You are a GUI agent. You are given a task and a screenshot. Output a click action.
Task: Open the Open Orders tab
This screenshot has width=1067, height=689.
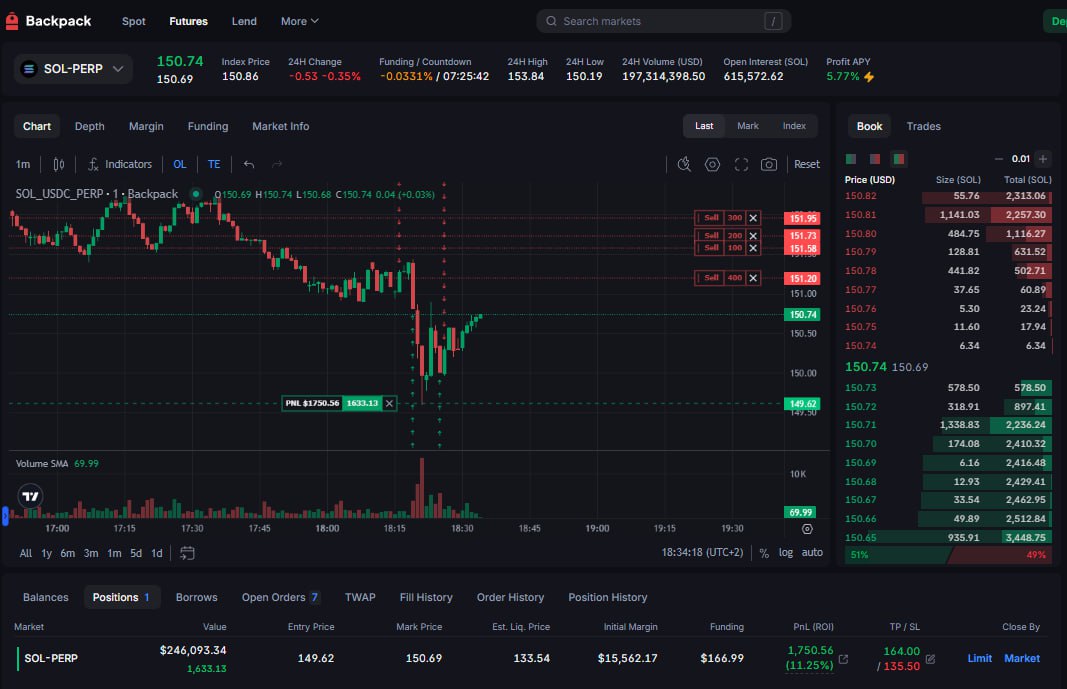pyautogui.click(x=280, y=597)
